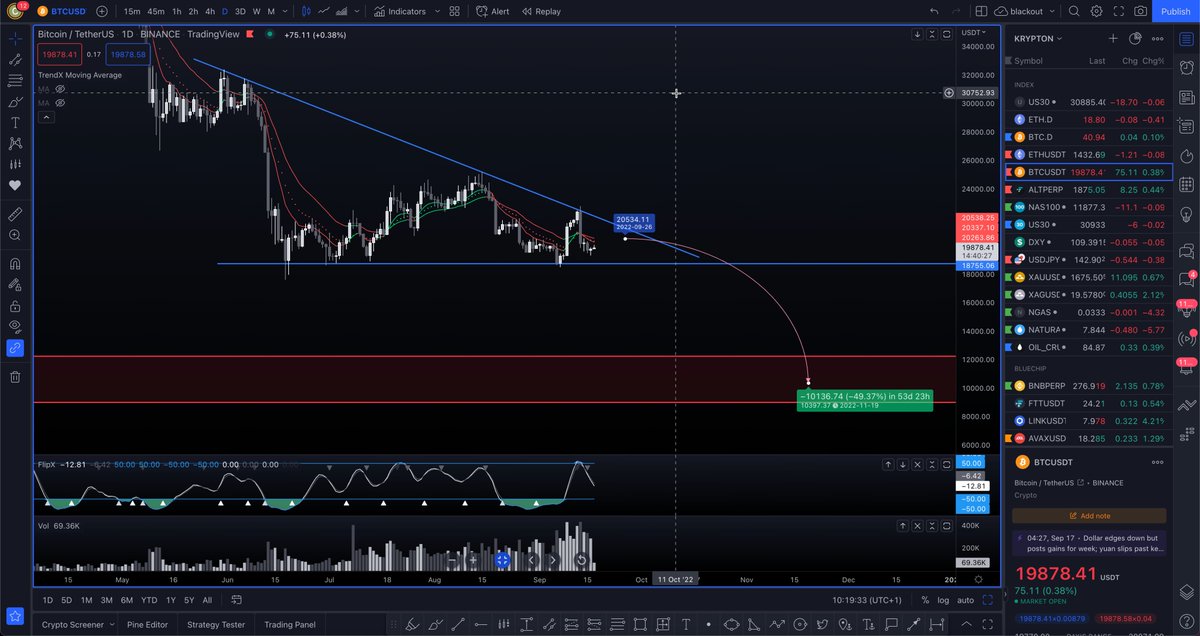Select the trend line drawing tool

coord(15,59)
